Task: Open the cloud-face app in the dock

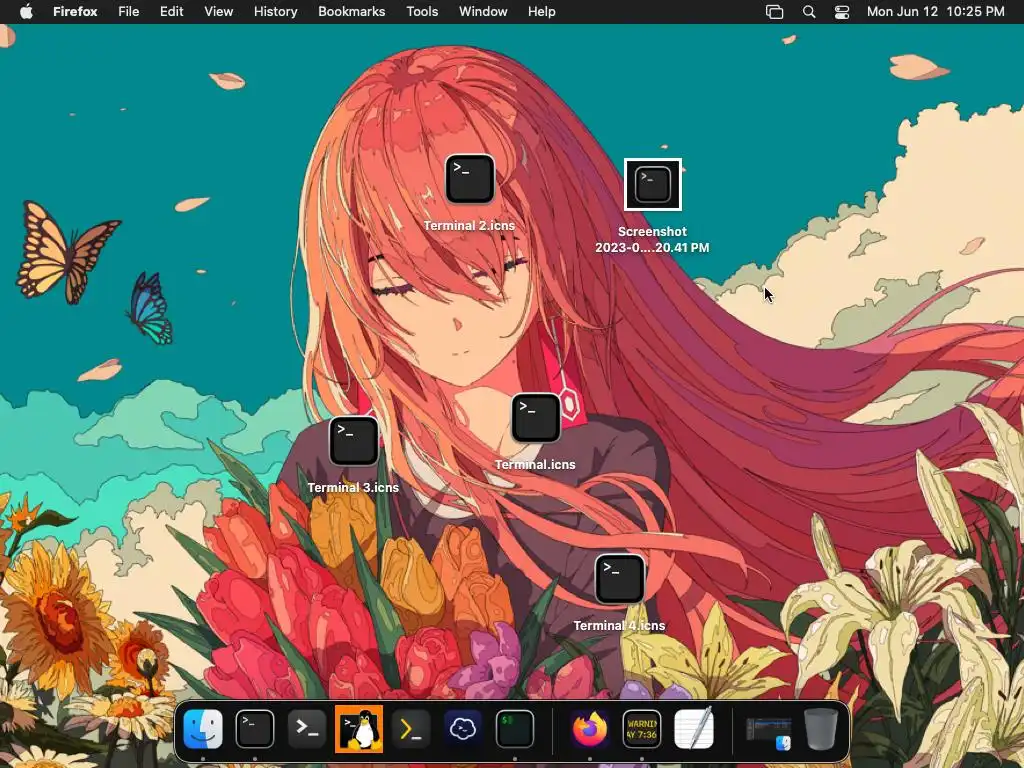Action: click(463, 729)
